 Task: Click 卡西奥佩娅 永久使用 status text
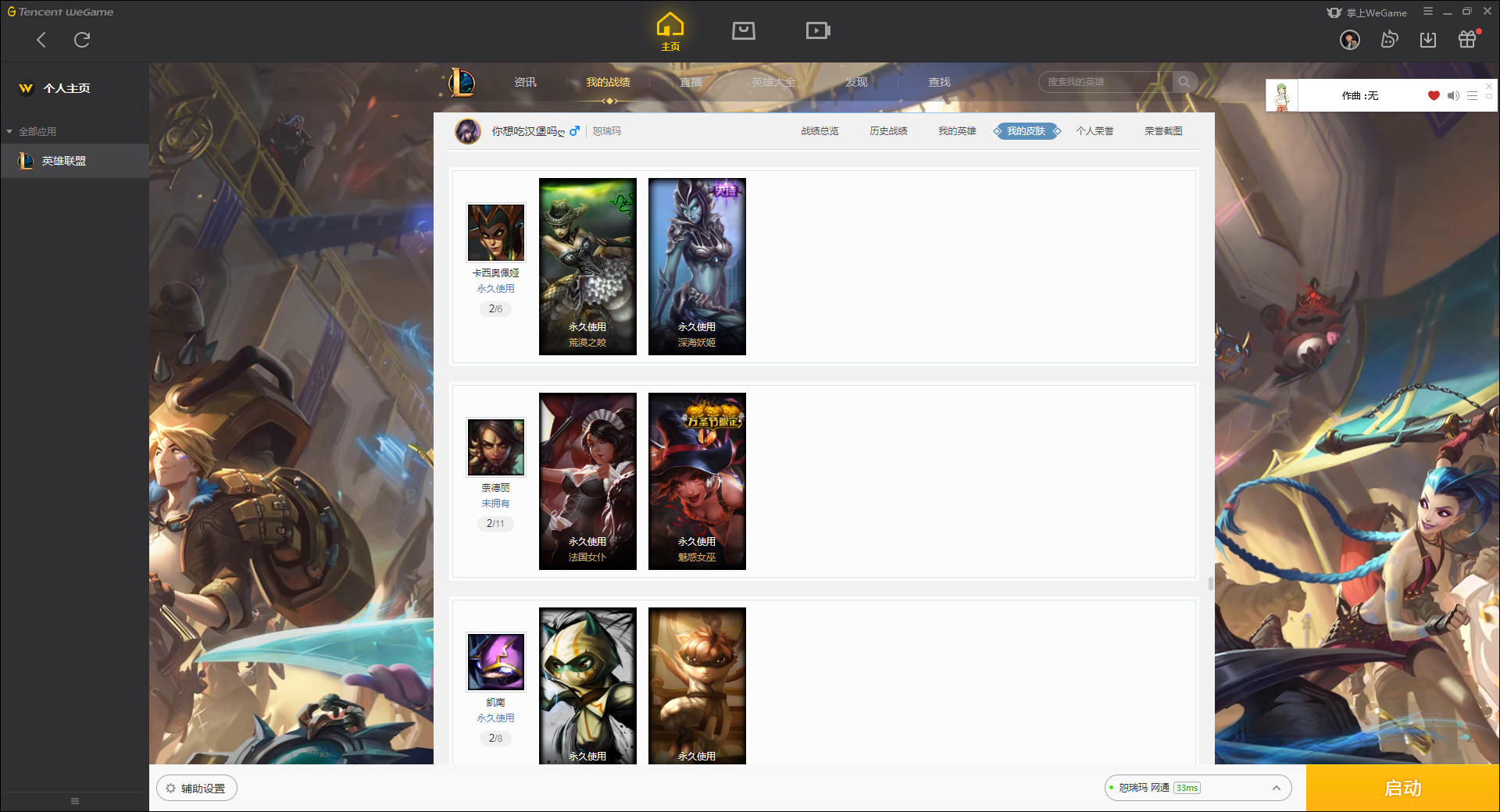(495, 289)
